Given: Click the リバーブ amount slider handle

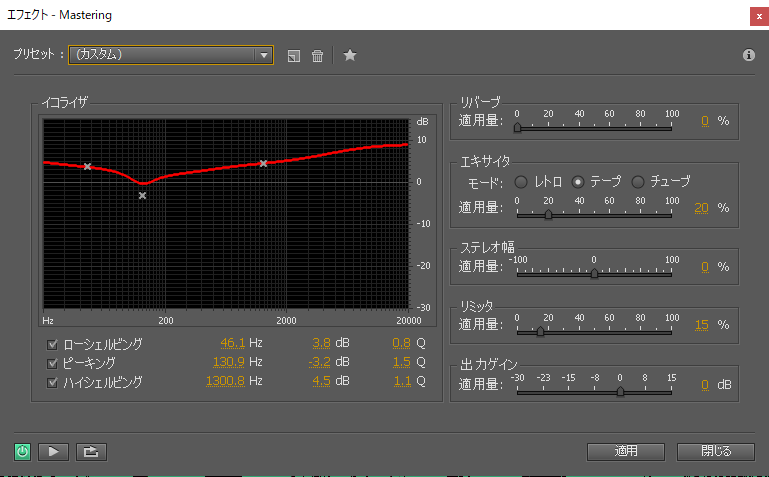Looking at the screenshot, I should click(517, 127).
